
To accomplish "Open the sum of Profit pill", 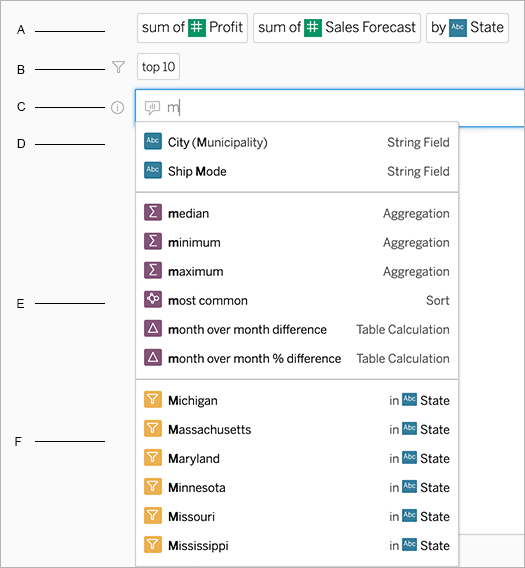I will pos(192,28).
